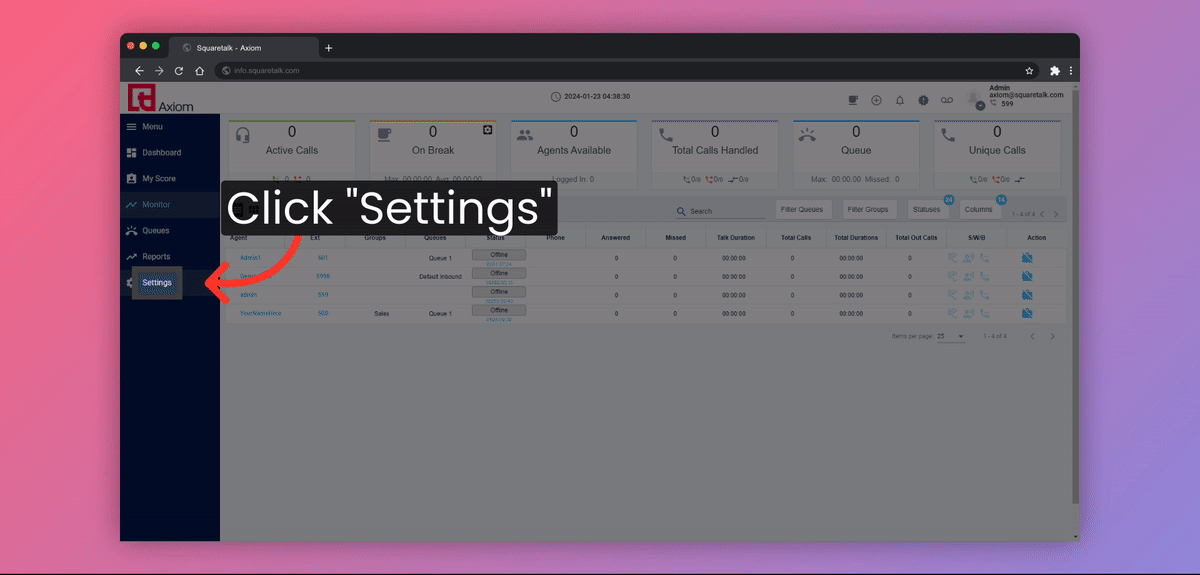Open the Filter Queues dropdown
The height and width of the screenshot is (575, 1200).
click(803, 209)
